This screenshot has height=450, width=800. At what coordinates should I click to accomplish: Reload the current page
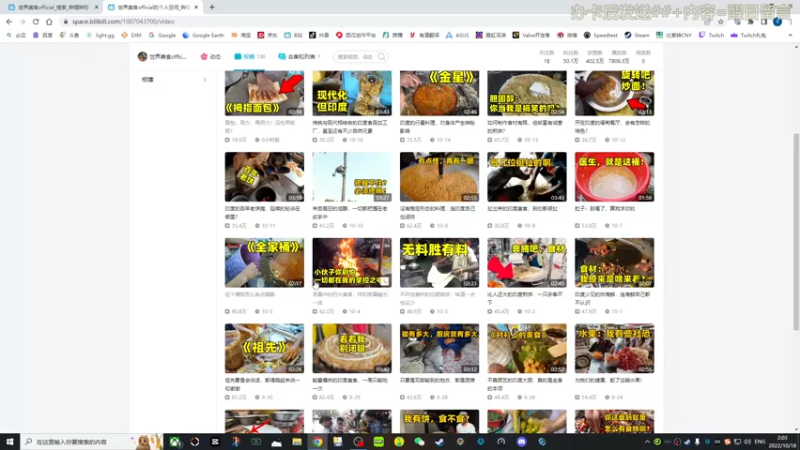(x=36, y=22)
